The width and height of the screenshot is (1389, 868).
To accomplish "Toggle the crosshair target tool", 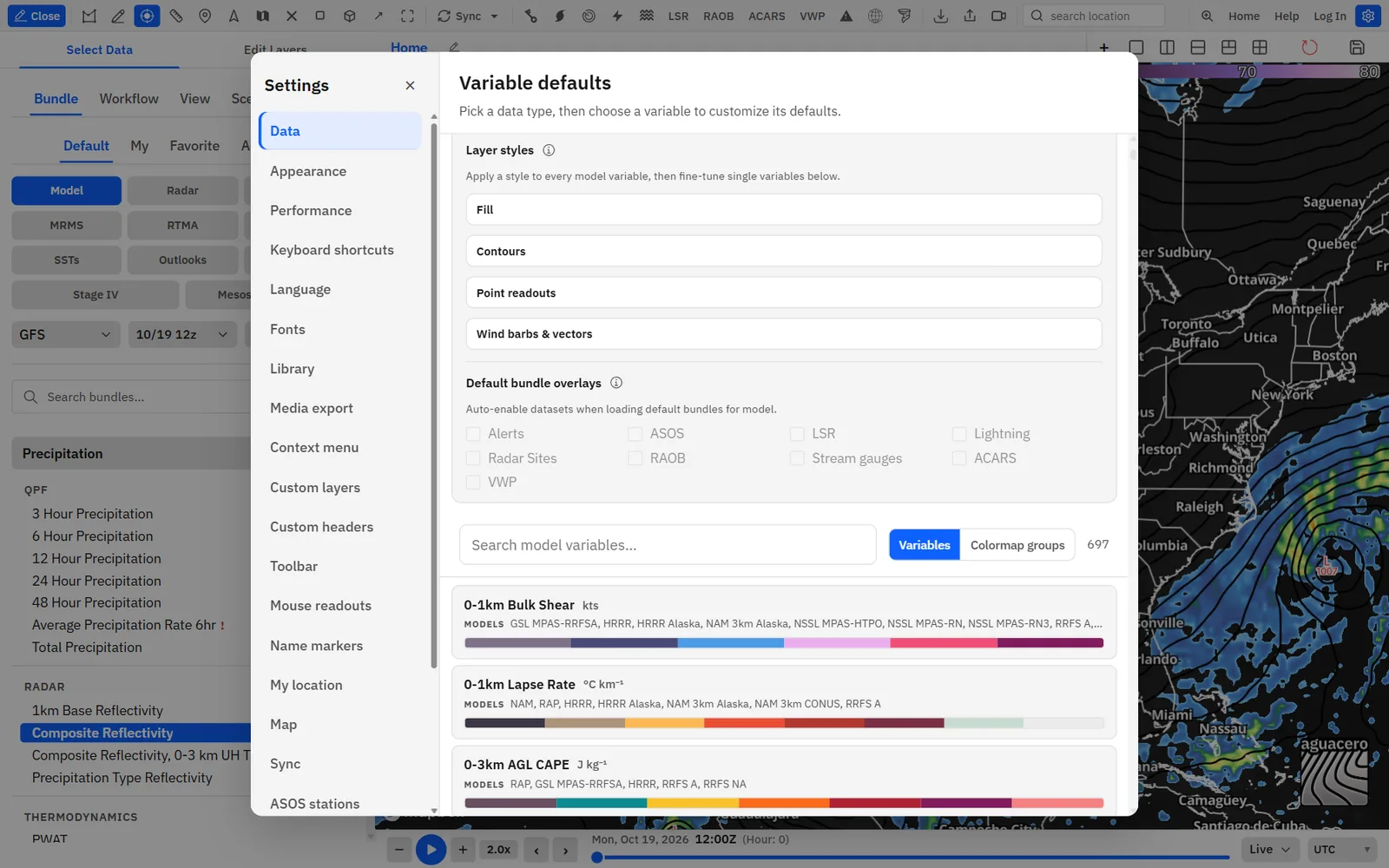I will 147,16.
